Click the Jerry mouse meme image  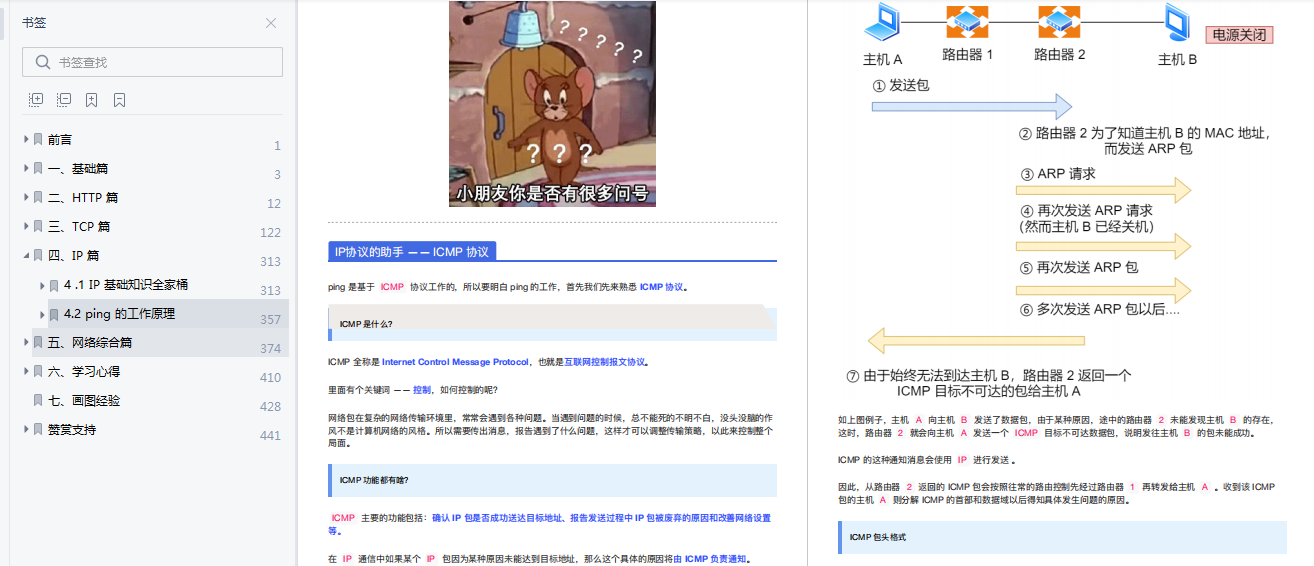[x=552, y=104]
